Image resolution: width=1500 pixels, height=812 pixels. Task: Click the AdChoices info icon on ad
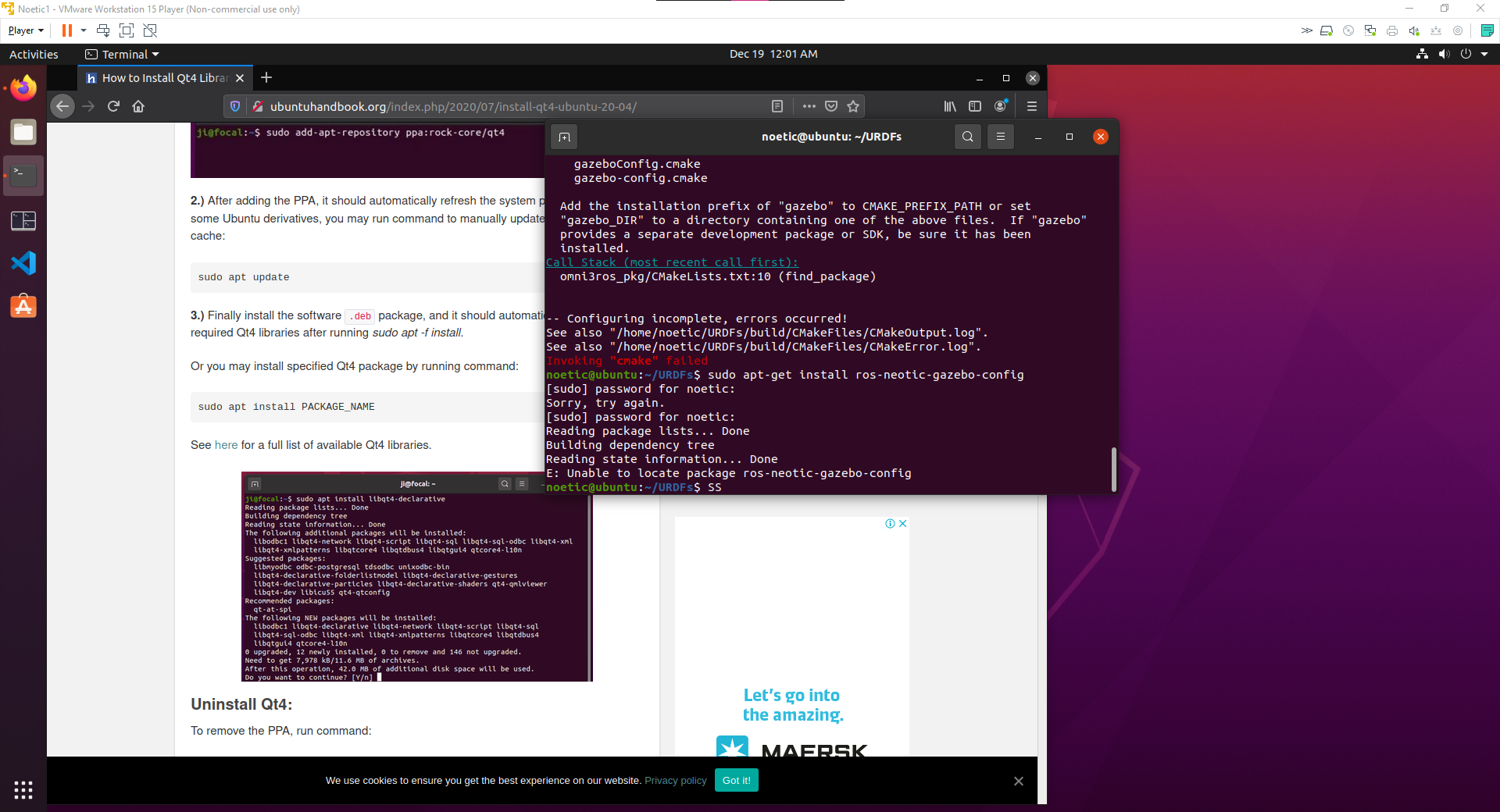click(x=890, y=524)
